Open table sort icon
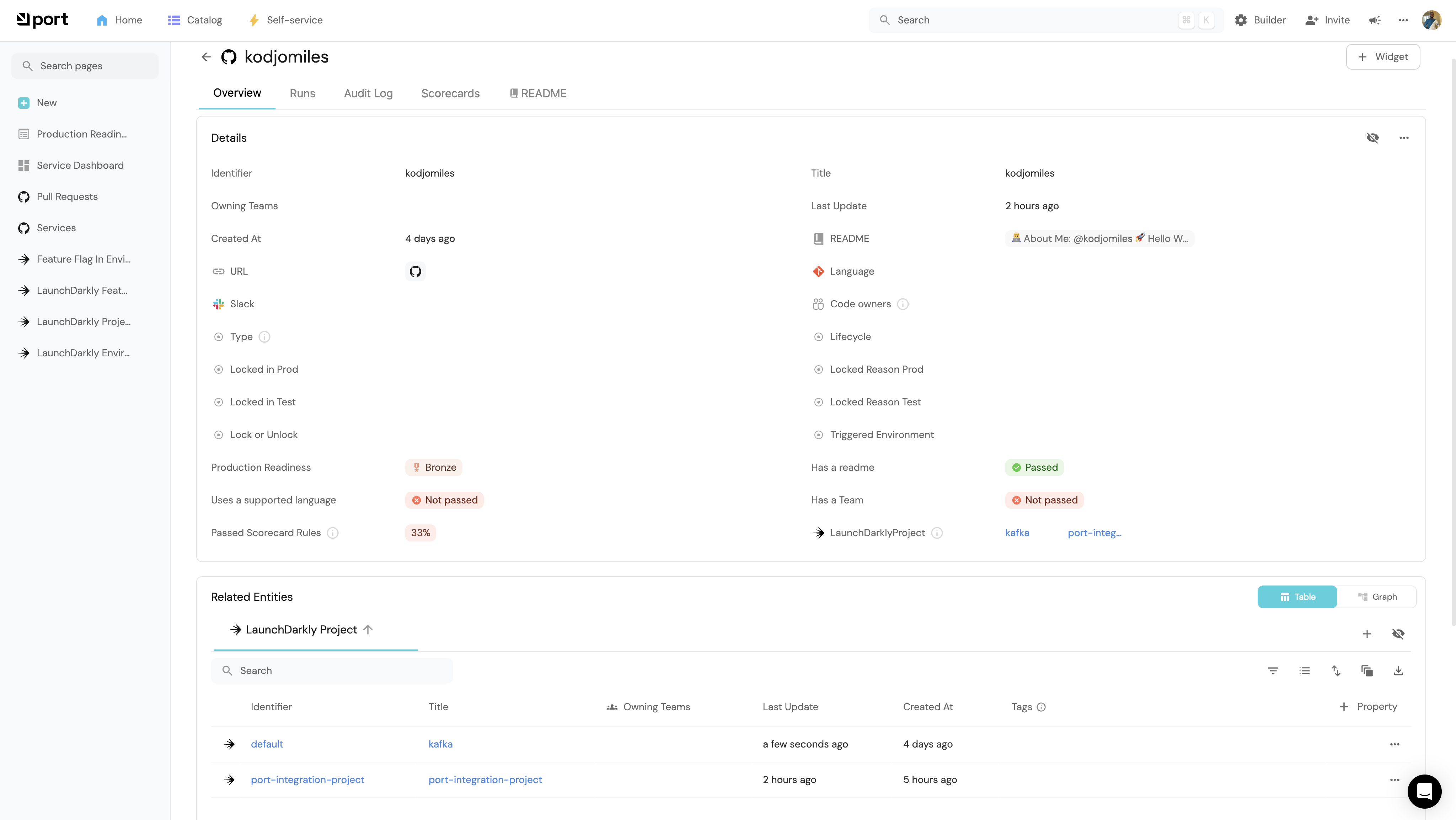Screen dimensions: 1456x820 1335,671
